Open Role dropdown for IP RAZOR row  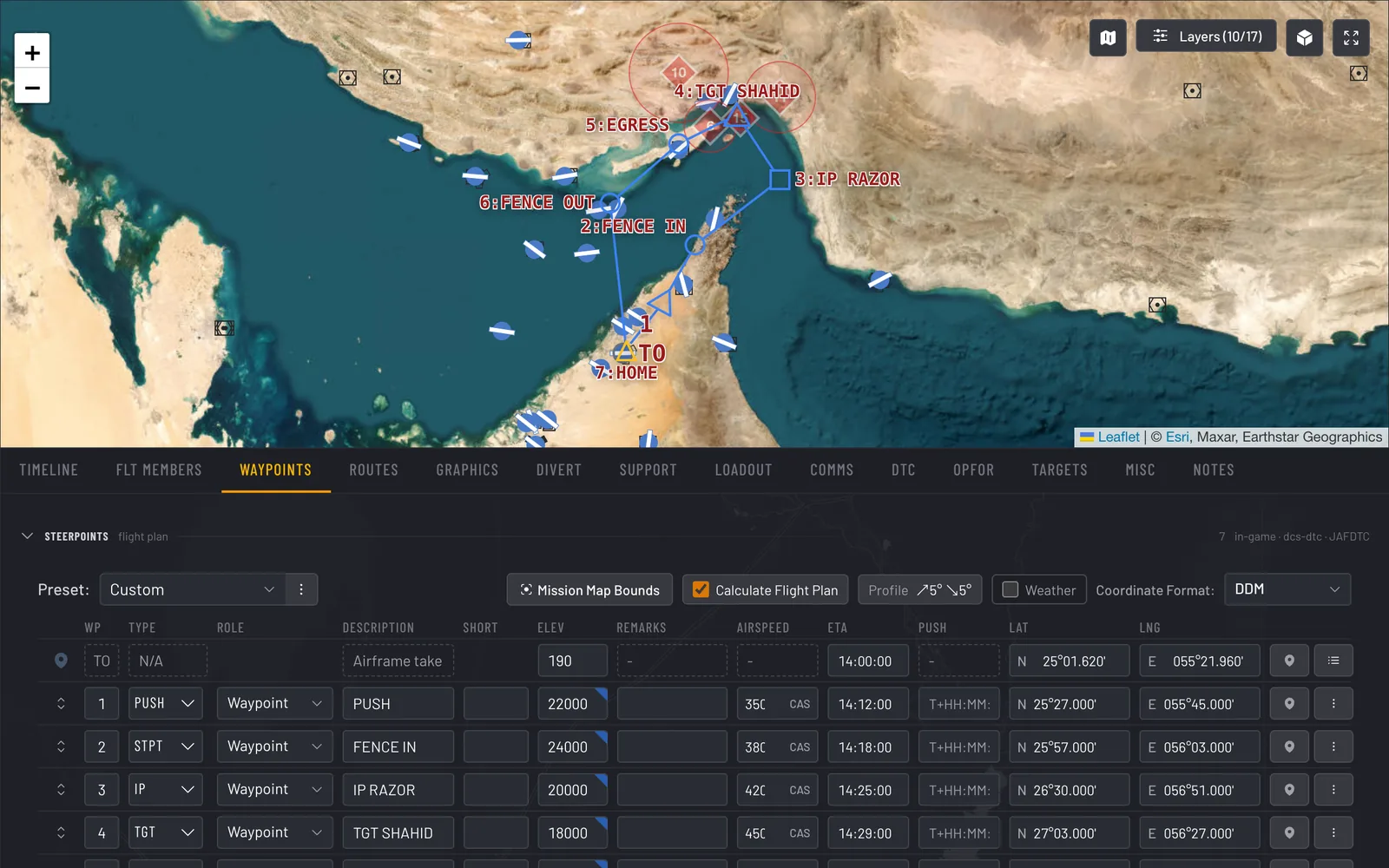pyautogui.click(x=274, y=790)
